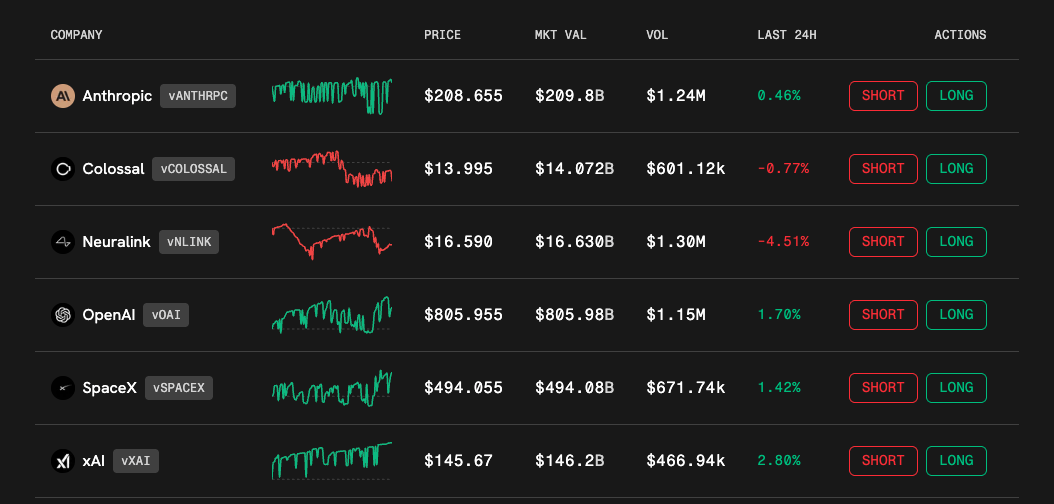Viewport: 1054px width, 504px height.
Task: Go long on SpaceX
Action: point(956,388)
